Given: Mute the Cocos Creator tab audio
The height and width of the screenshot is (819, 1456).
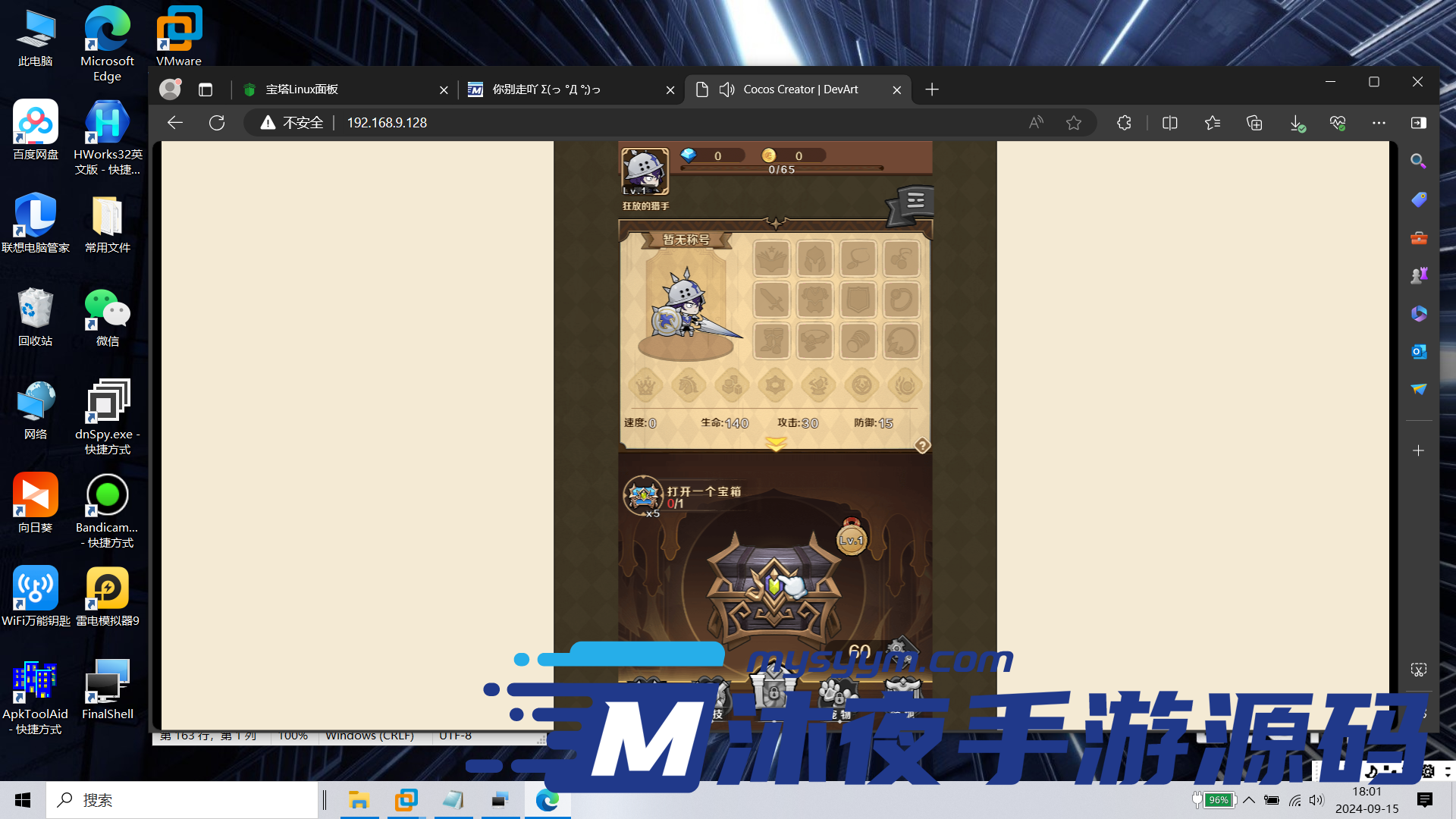Looking at the screenshot, I should [x=726, y=89].
